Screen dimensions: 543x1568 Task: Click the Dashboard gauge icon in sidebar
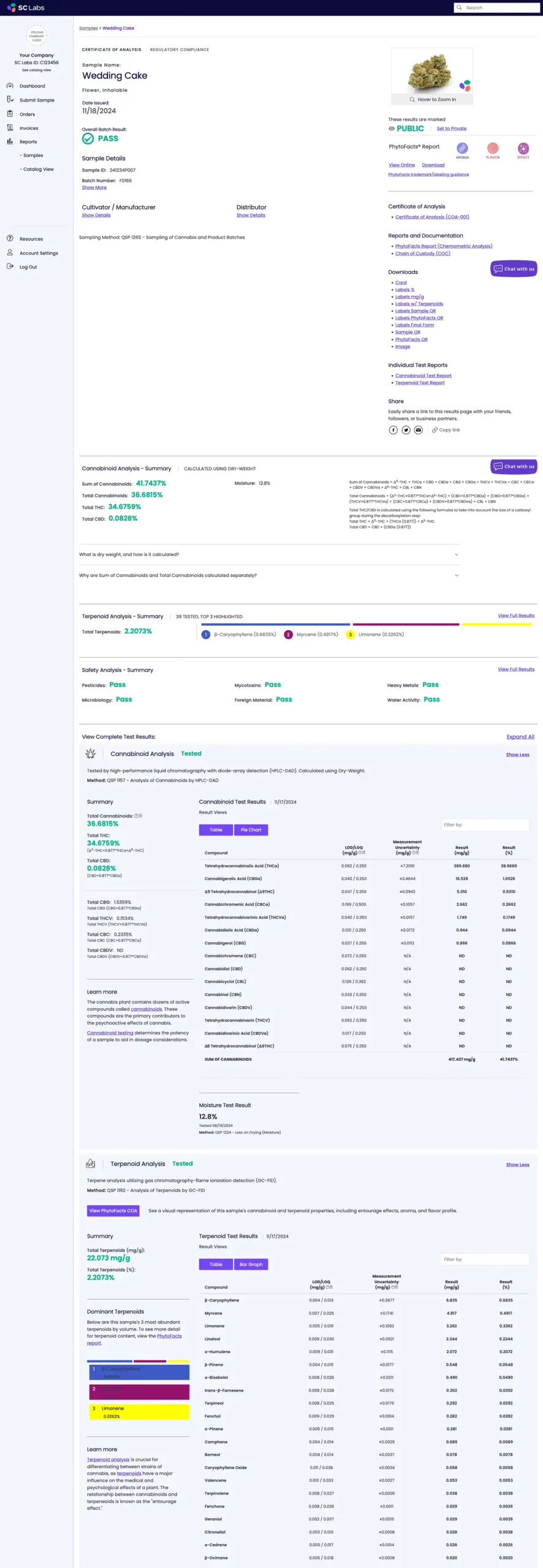tap(10, 86)
